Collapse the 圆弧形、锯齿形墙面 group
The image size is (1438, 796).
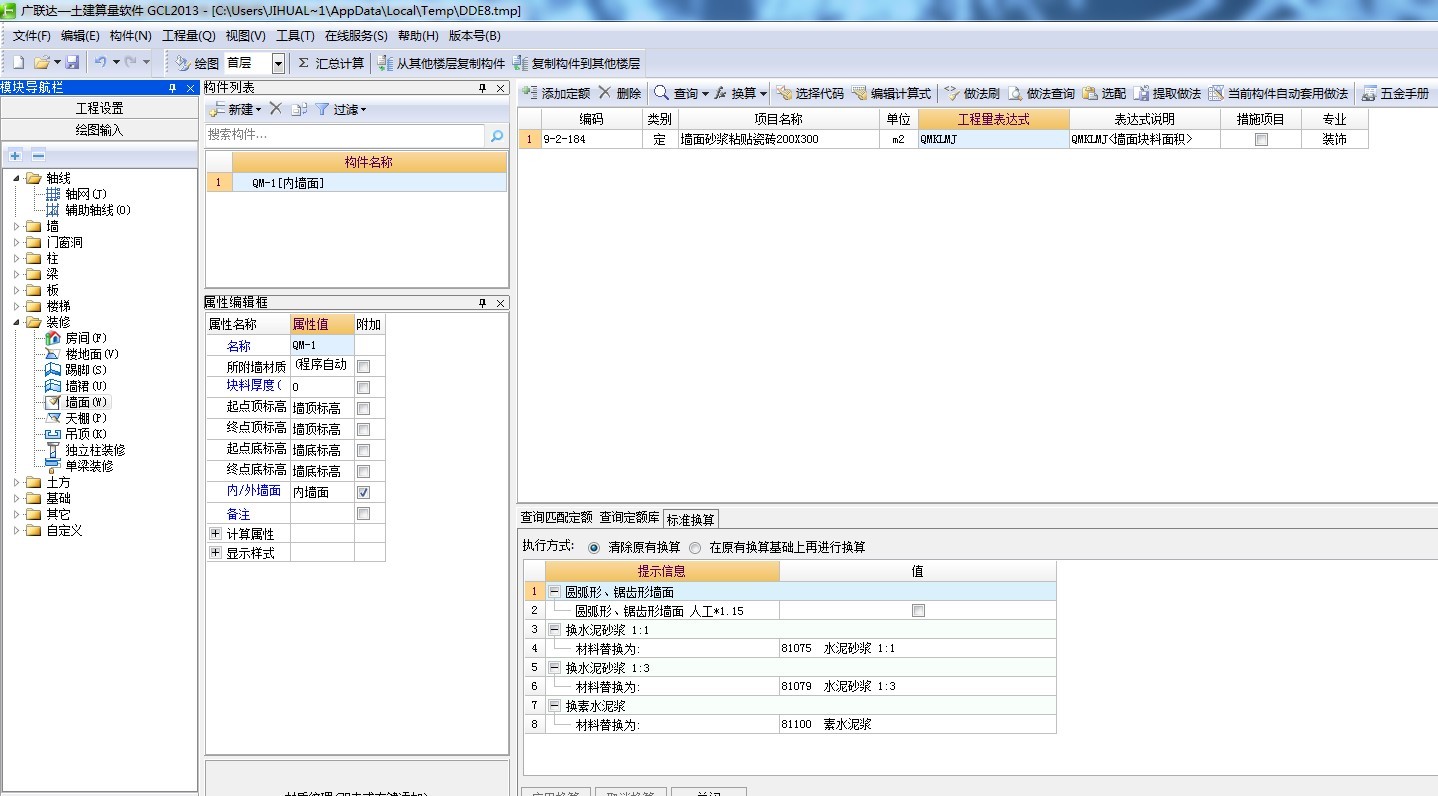554,592
